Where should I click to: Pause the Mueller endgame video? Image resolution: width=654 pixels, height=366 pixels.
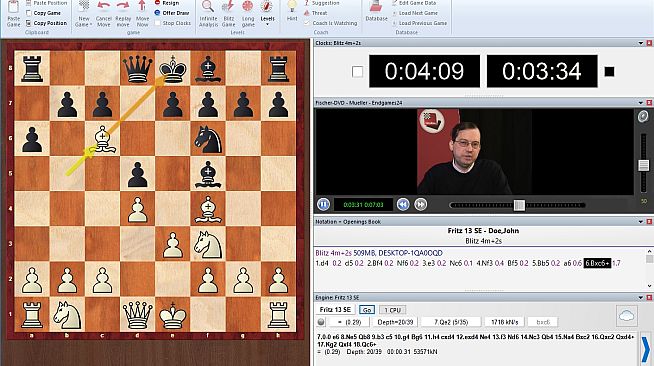click(x=323, y=204)
